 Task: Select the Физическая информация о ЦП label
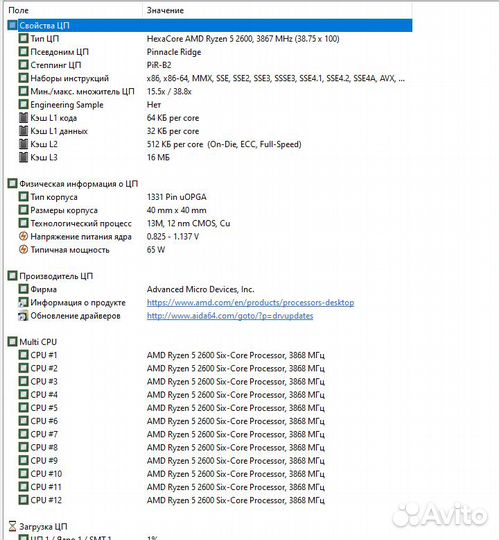79,184
